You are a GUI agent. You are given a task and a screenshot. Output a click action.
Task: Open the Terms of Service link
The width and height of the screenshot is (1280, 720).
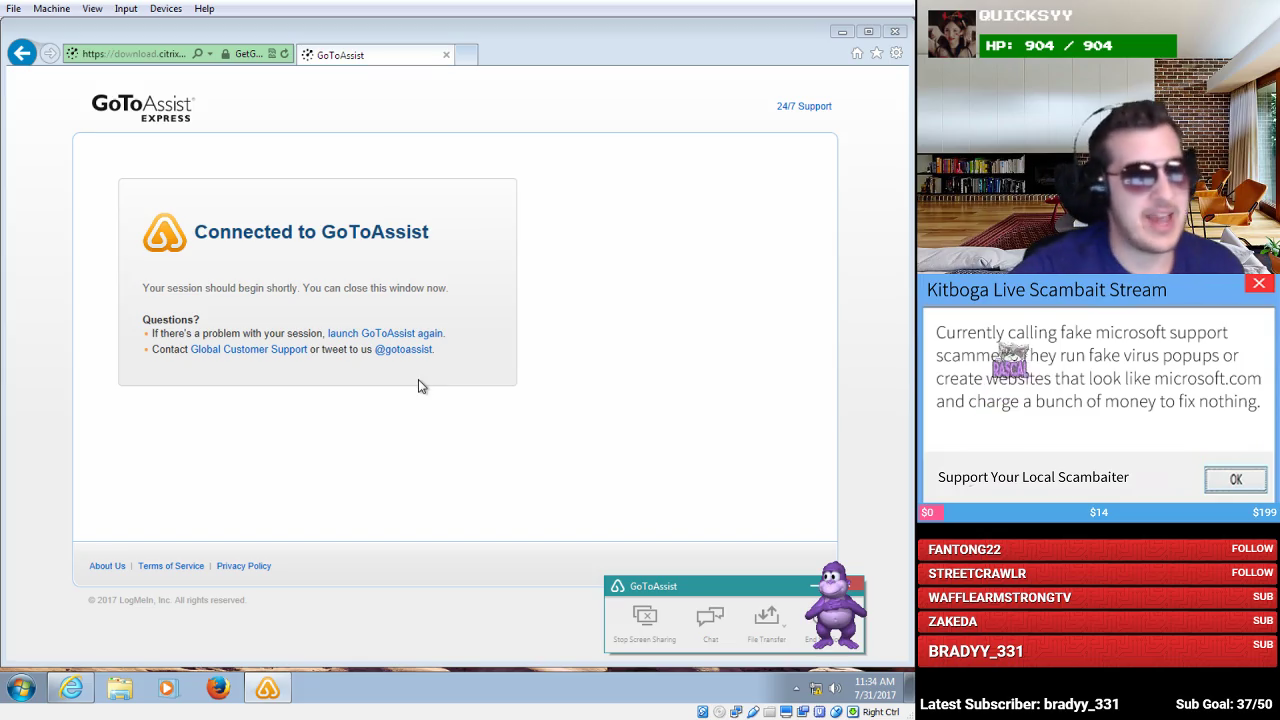(x=171, y=566)
